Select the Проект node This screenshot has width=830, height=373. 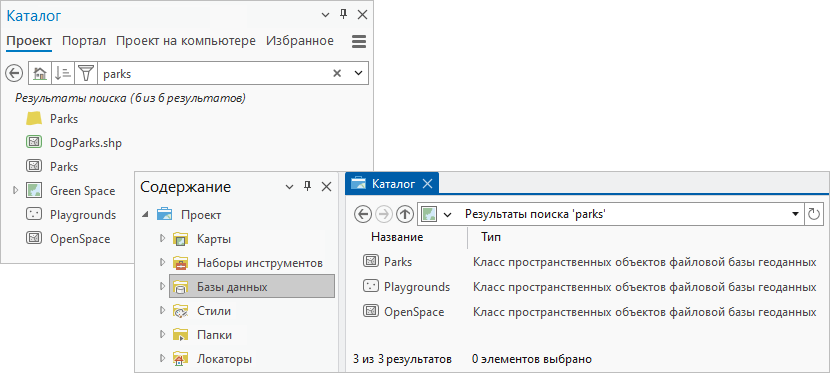pos(201,215)
